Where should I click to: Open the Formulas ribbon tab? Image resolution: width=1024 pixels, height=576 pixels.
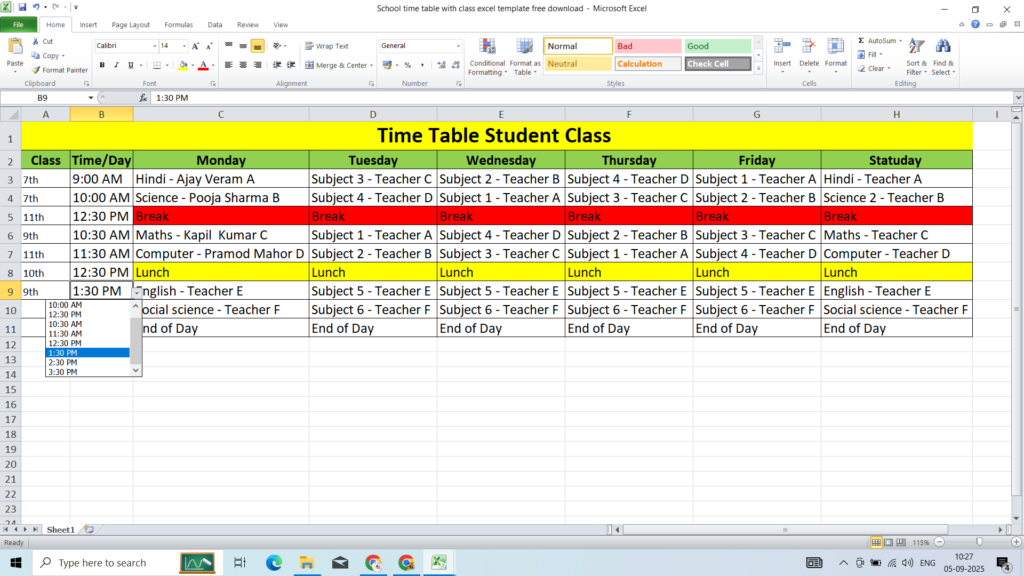[x=179, y=24]
